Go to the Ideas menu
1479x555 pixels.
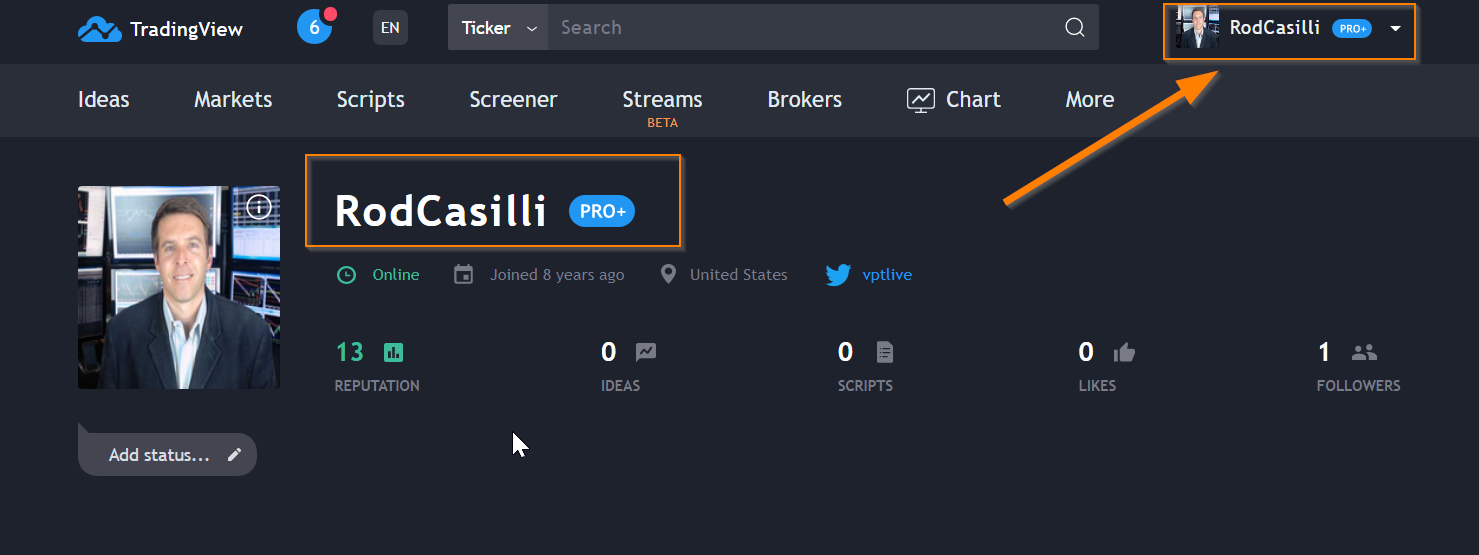click(104, 100)
